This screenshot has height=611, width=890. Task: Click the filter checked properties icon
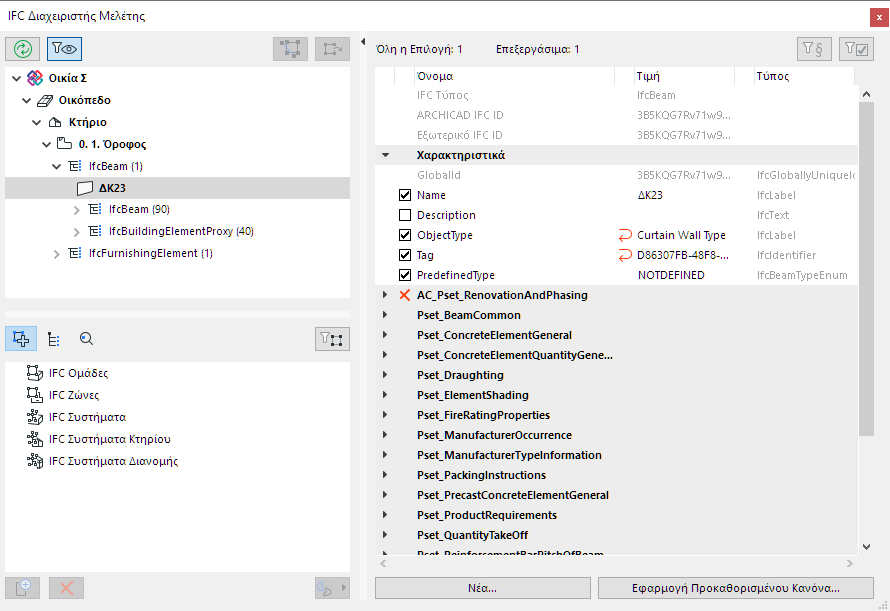(x=856, y=49)
